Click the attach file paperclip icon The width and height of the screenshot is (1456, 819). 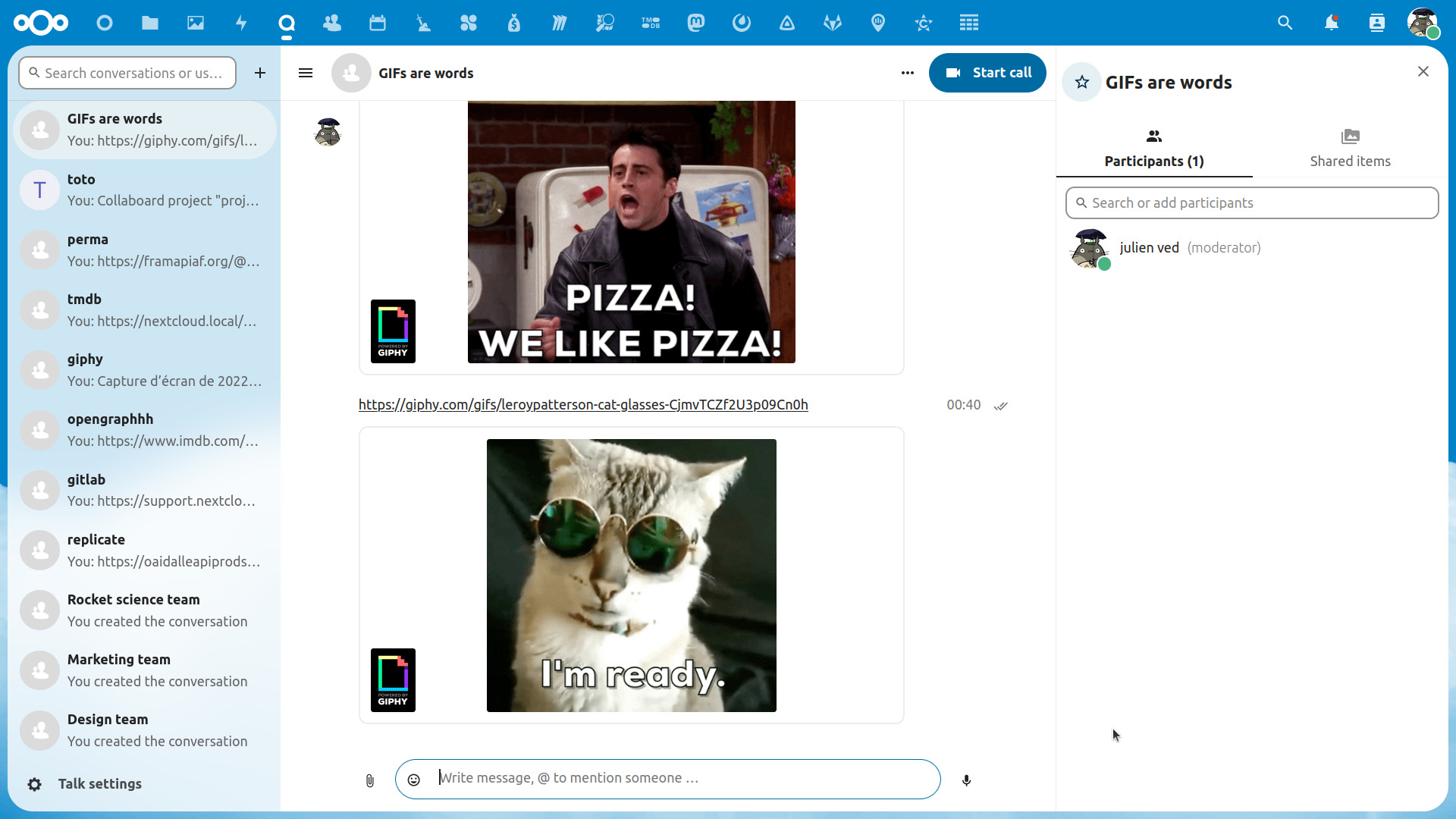[x=369, y=780]
